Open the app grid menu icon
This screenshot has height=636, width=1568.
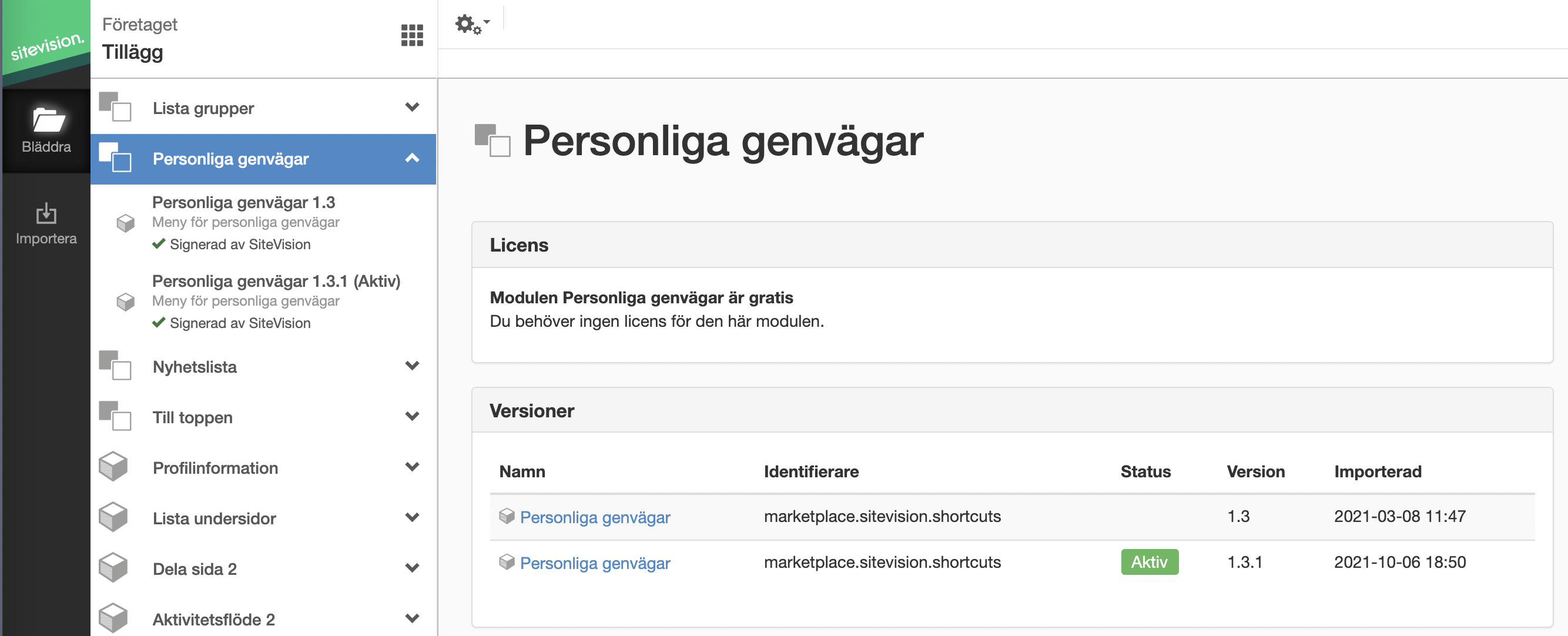point(412,35)
